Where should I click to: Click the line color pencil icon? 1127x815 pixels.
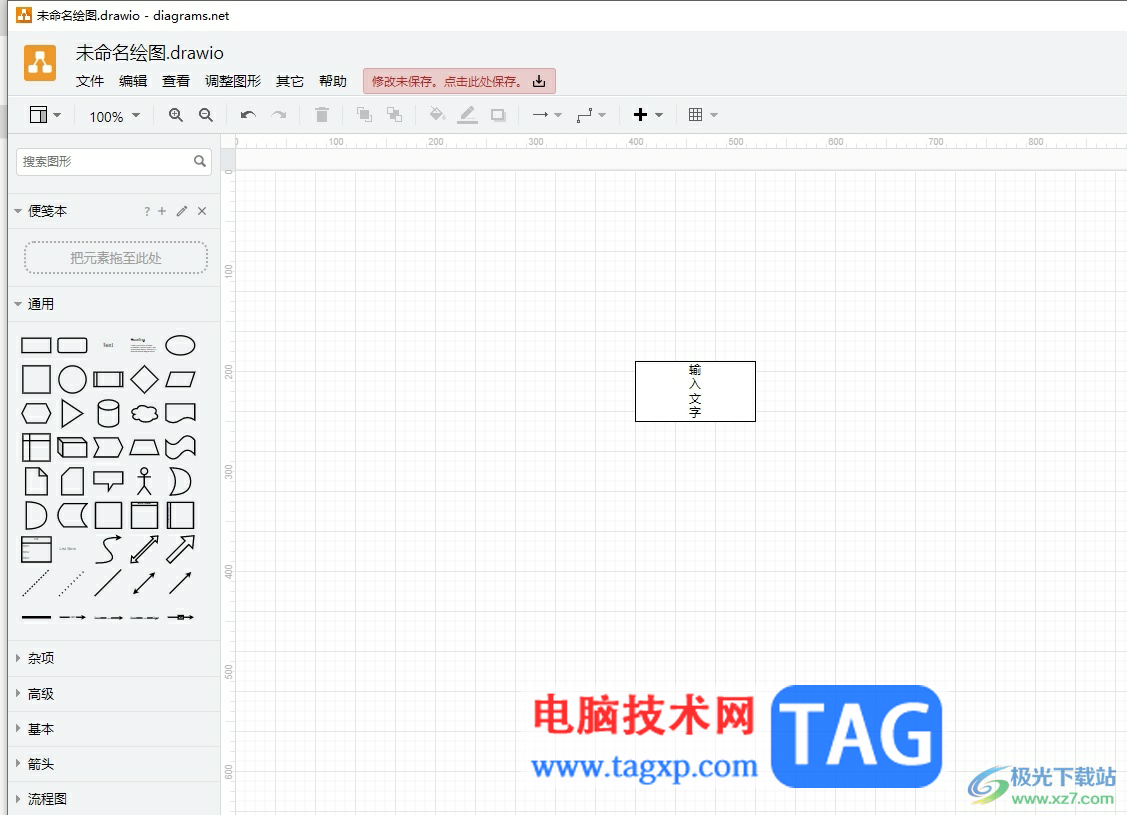[467, 115]
